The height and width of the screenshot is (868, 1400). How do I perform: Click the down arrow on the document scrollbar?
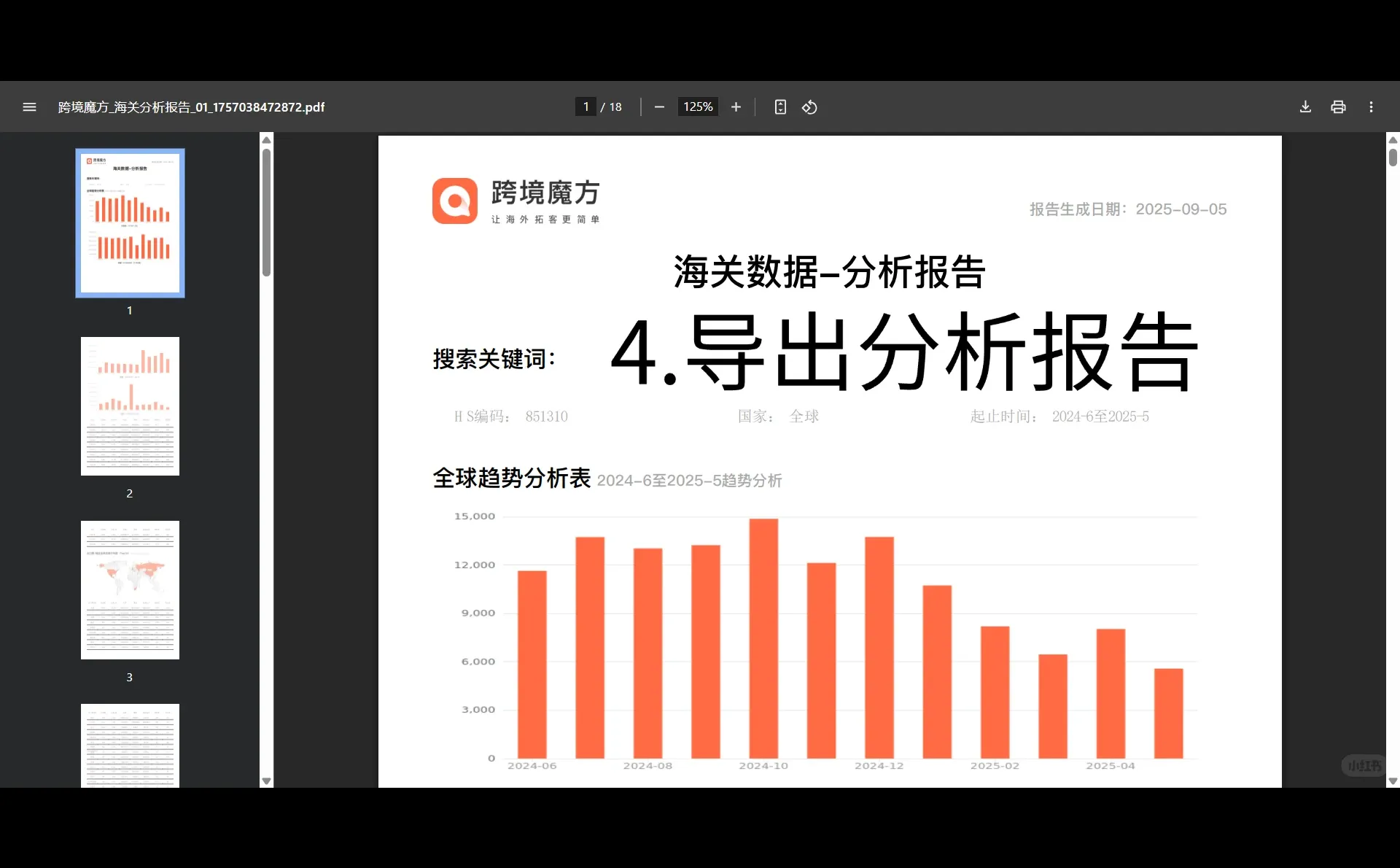pos(1393,780)
